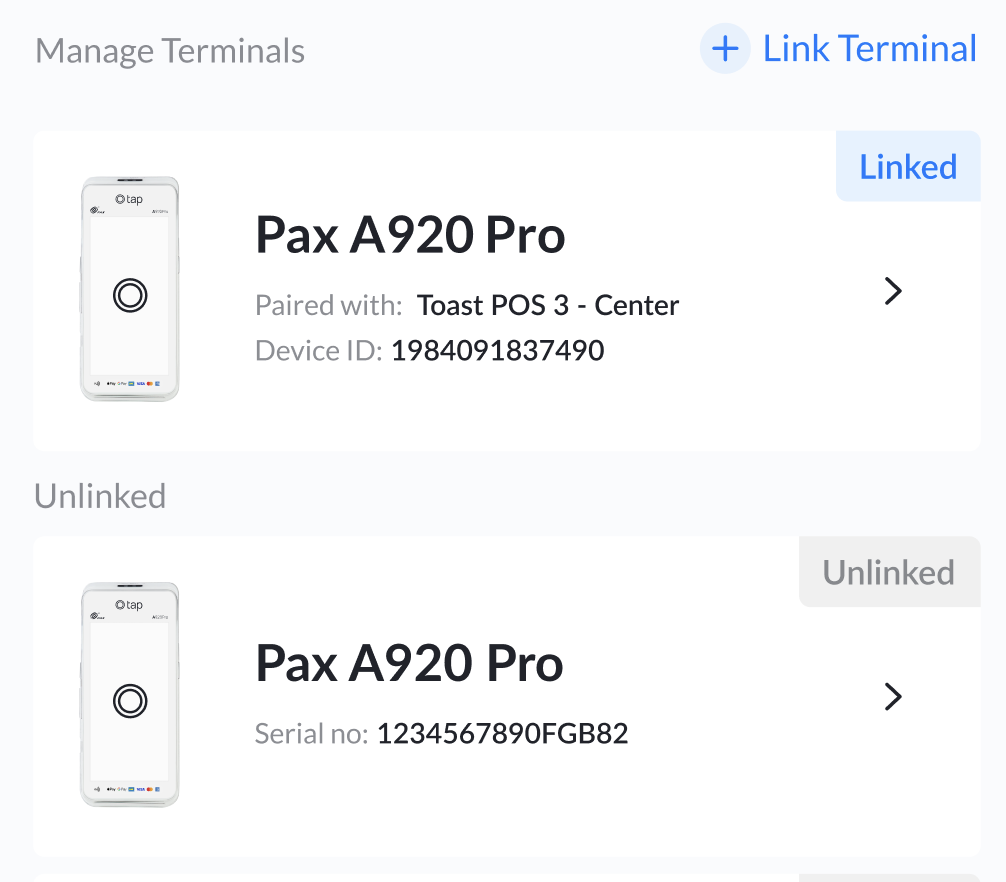This screenshot has width=1006, height=882.
Task: Expand the unlinked Pax A920 Pro chevron
Action: point(893,697)
